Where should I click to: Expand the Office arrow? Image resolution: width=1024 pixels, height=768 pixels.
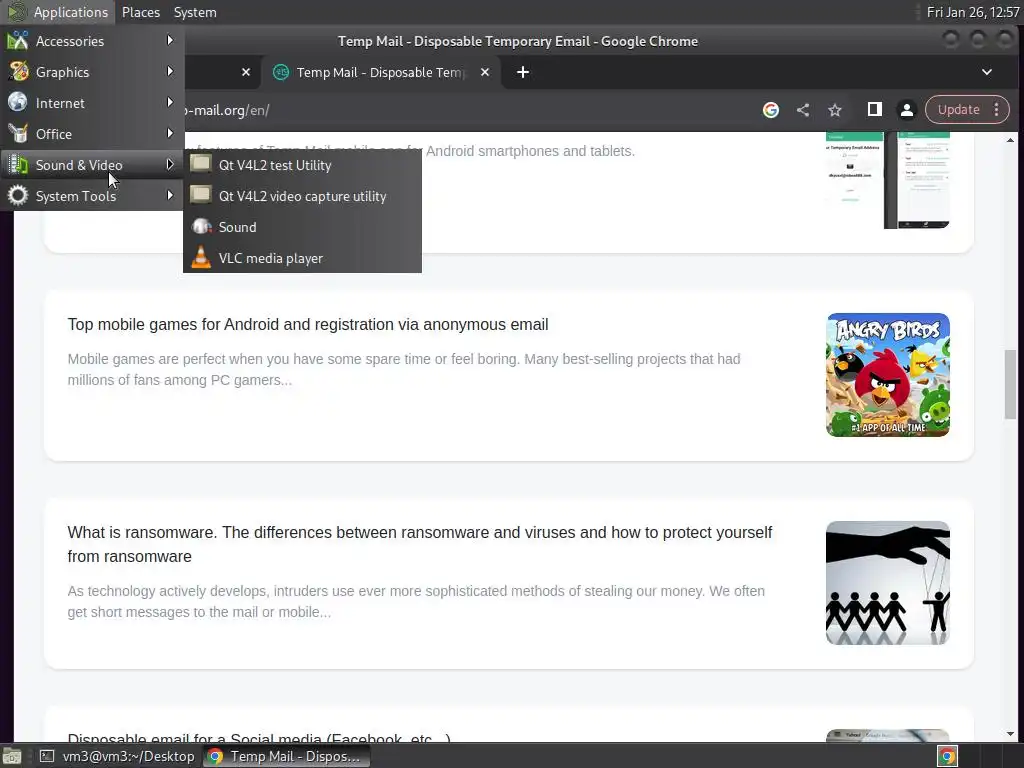(170, 133)
